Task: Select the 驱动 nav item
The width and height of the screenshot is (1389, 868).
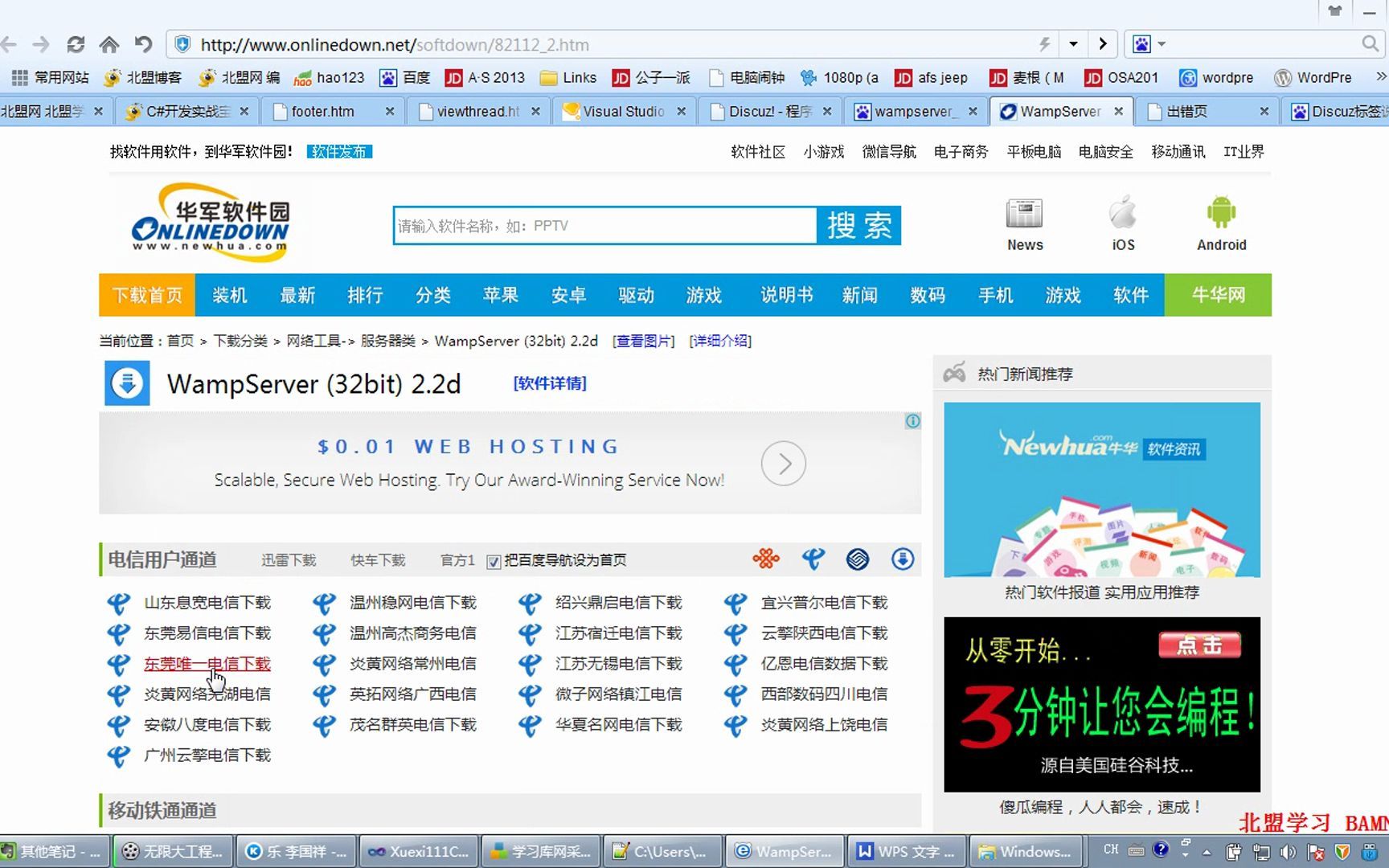Action: click(636, 295)
